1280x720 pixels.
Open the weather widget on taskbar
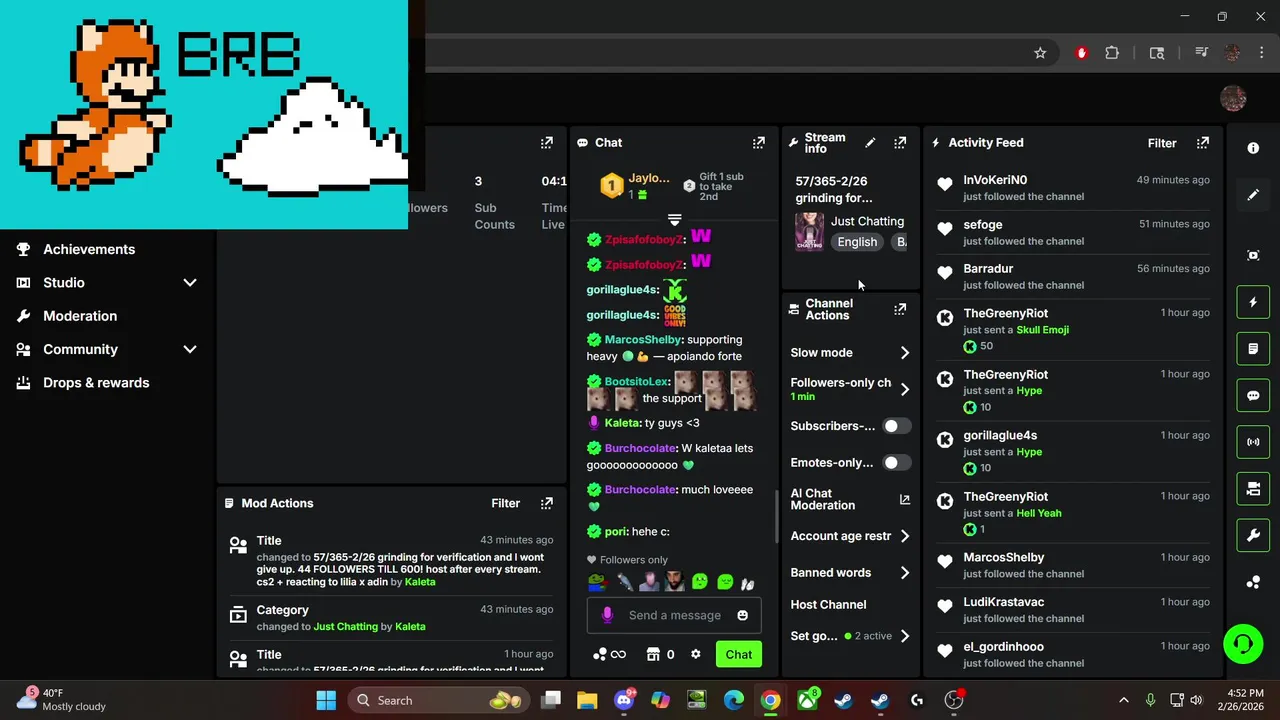(x=62, y=700)
